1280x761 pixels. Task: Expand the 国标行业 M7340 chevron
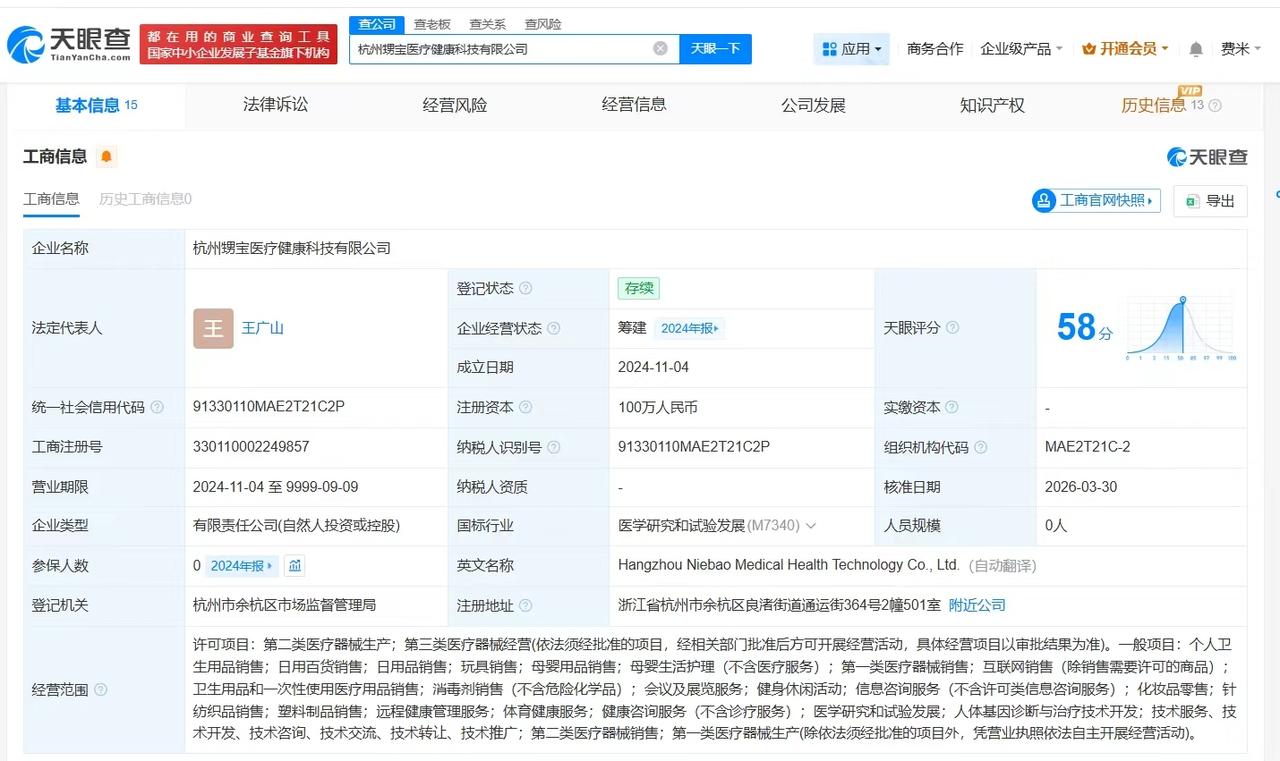coord(810,526)
